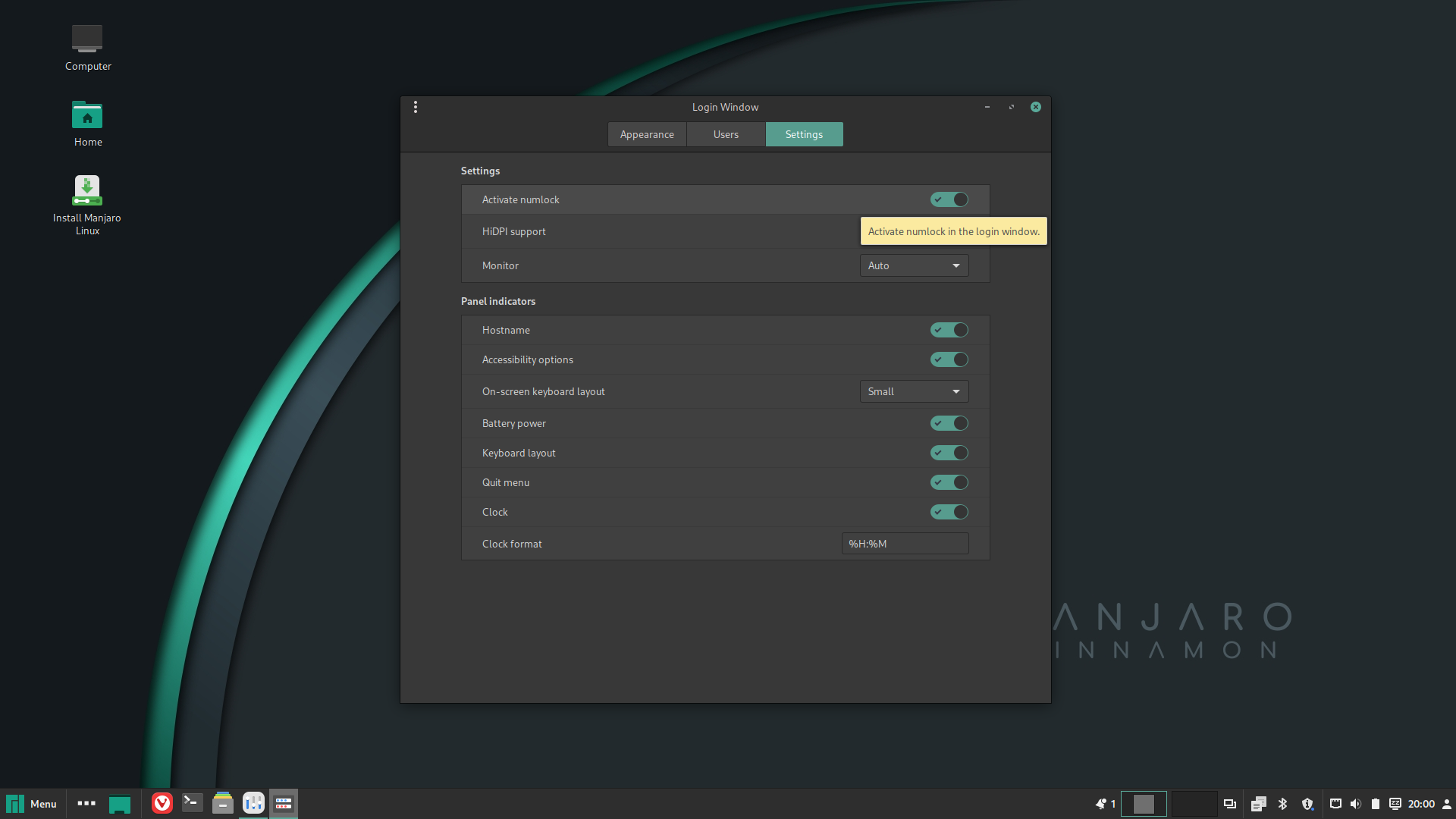Switch to the Users tab

tap(726, 134)
